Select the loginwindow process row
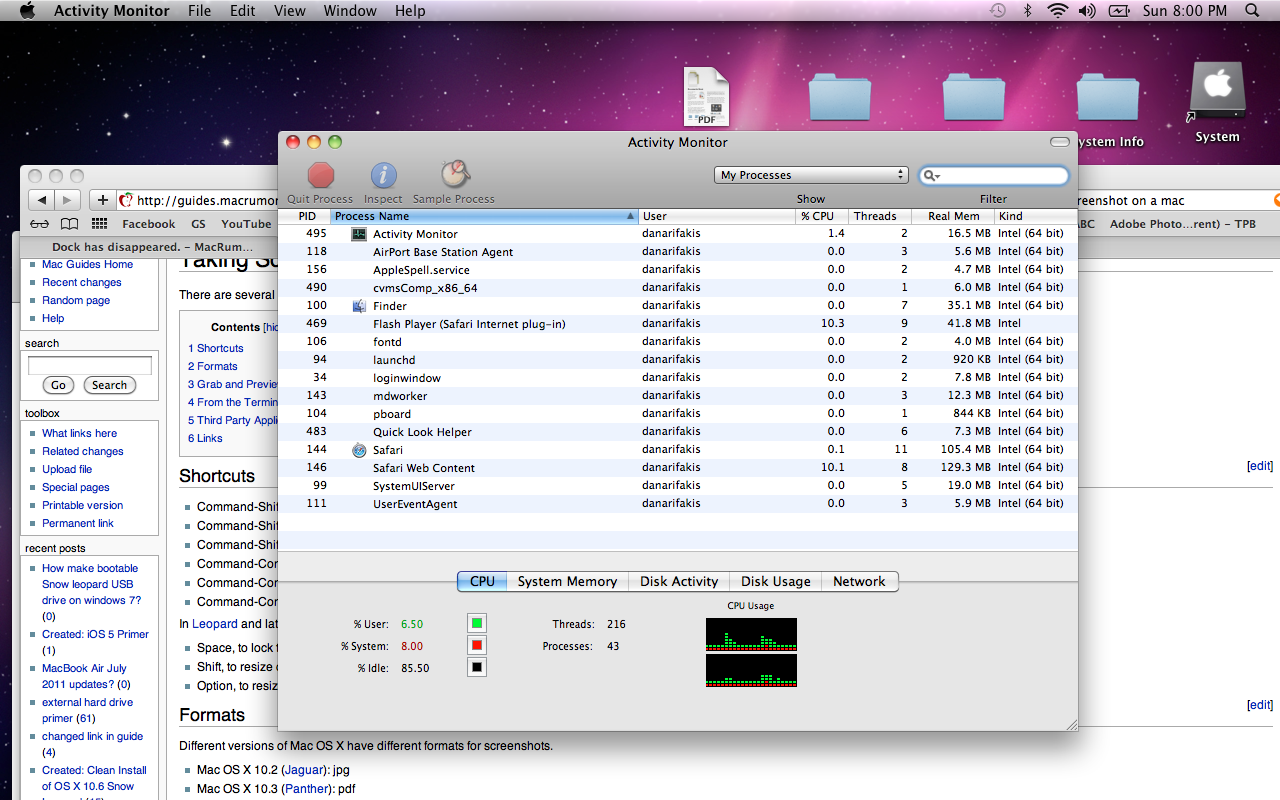 678,378
